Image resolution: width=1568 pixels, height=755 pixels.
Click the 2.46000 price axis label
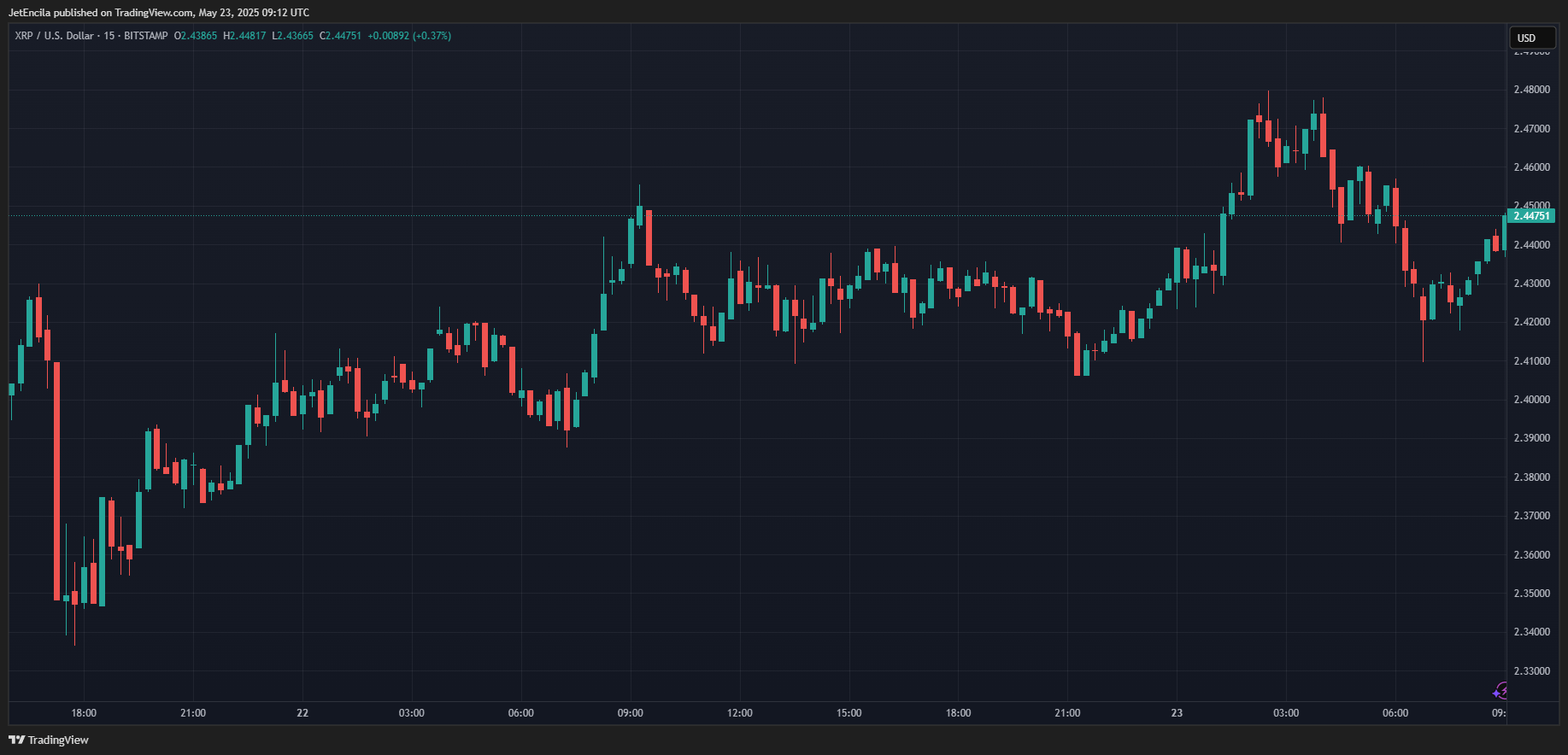tap(1531, 167)
